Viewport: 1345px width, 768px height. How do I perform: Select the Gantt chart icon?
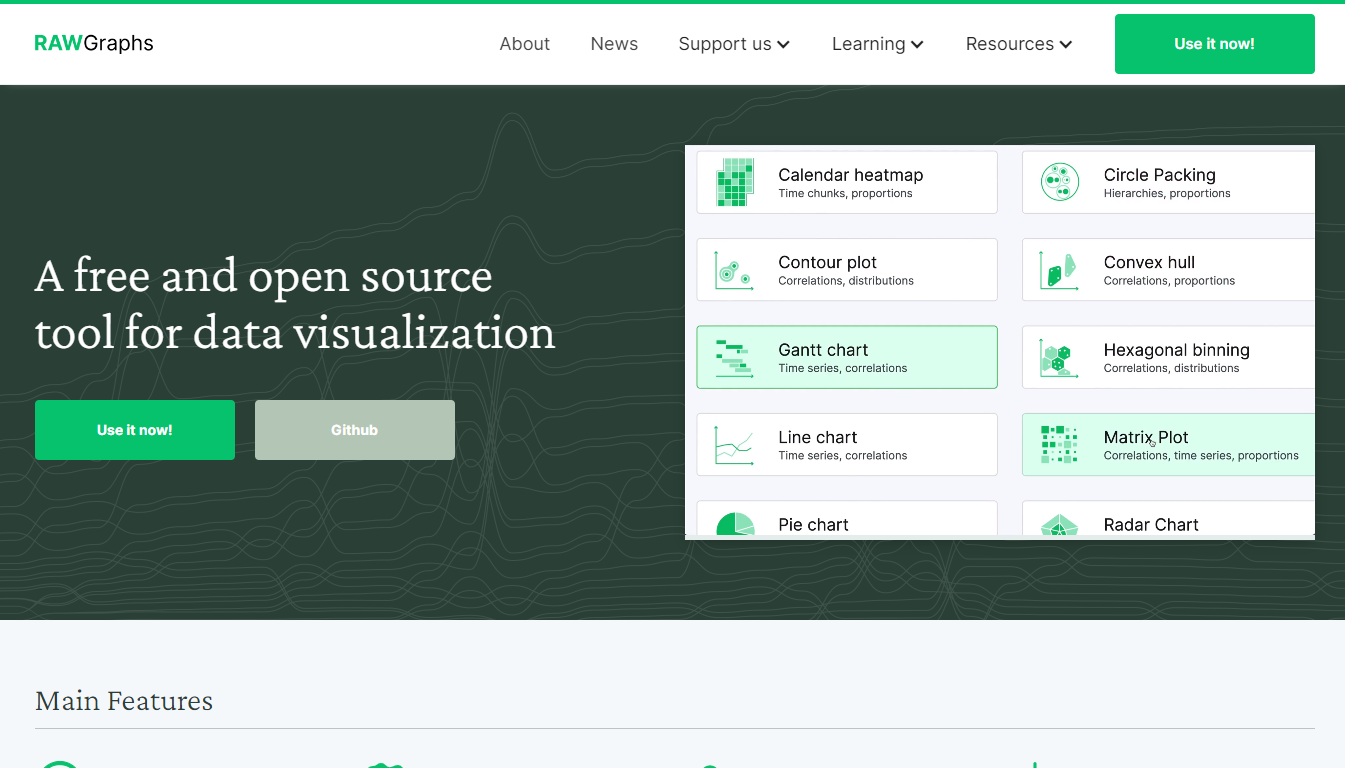pos(735,357)
